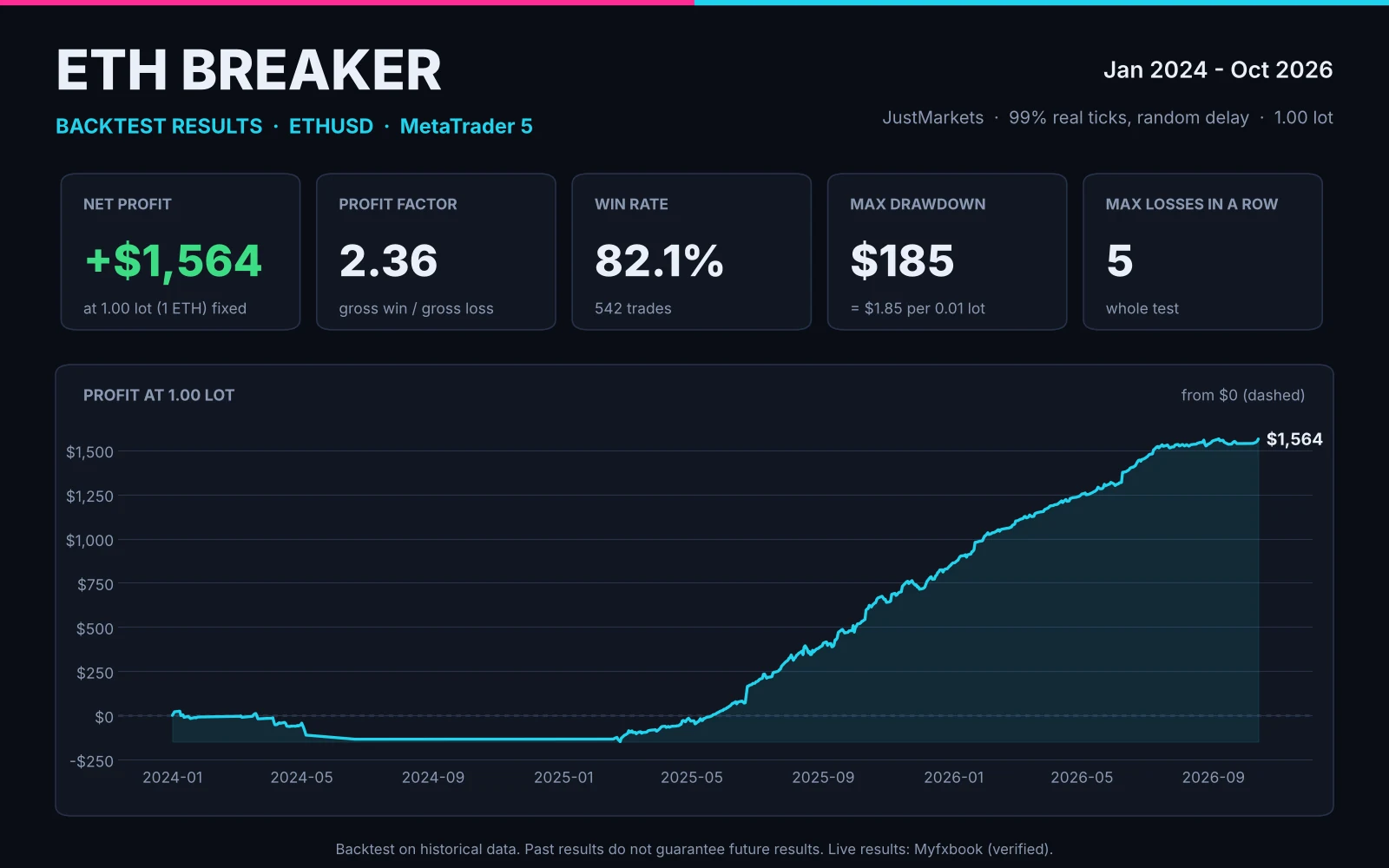
Task: Click the 5 max losses value
Action: pos(1120,260)
